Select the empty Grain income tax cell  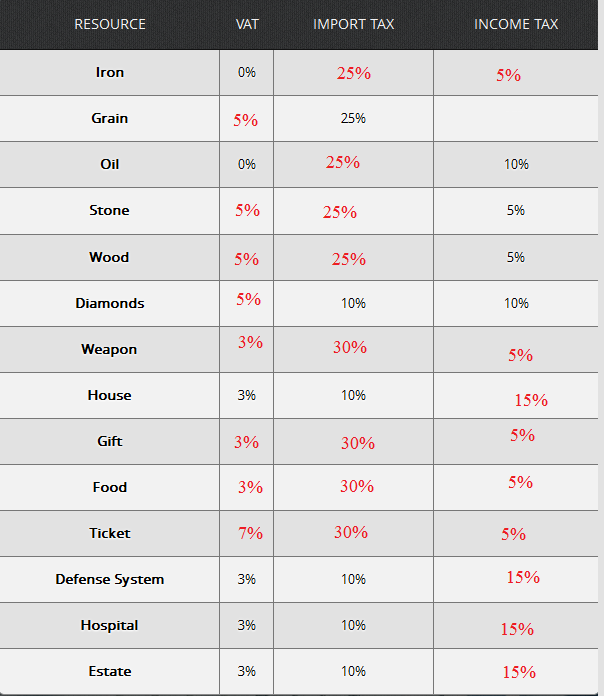[x=516, y=119]
